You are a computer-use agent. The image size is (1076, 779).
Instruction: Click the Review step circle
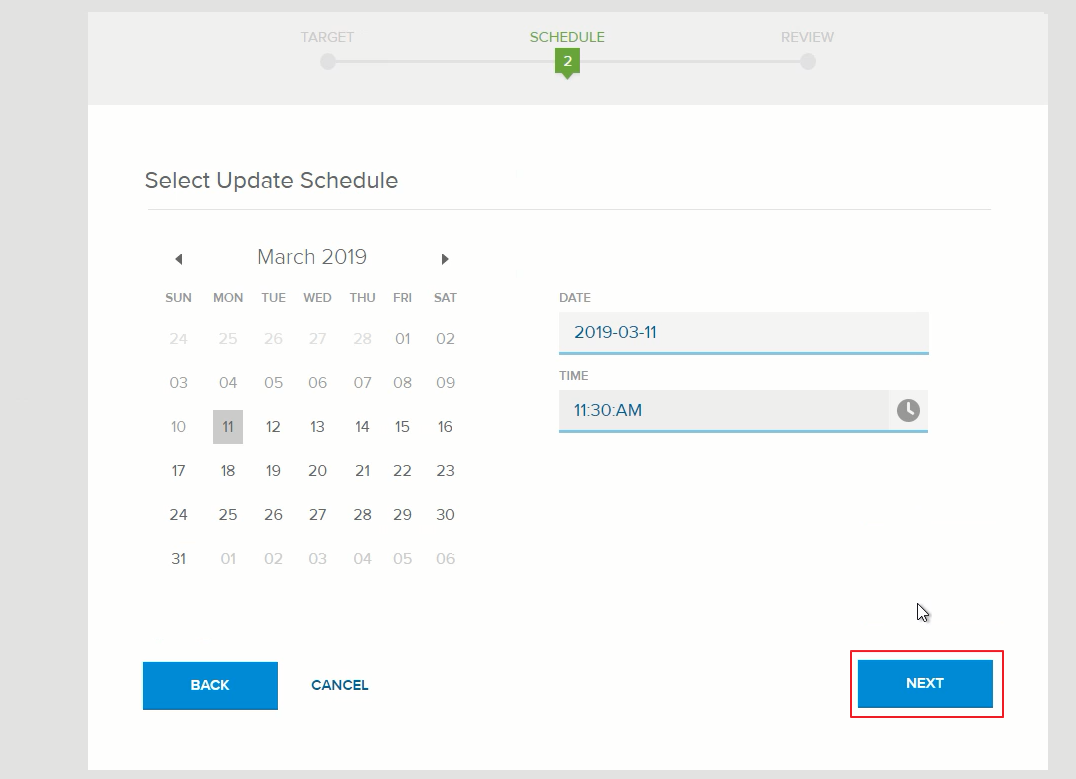click(807, 62)
